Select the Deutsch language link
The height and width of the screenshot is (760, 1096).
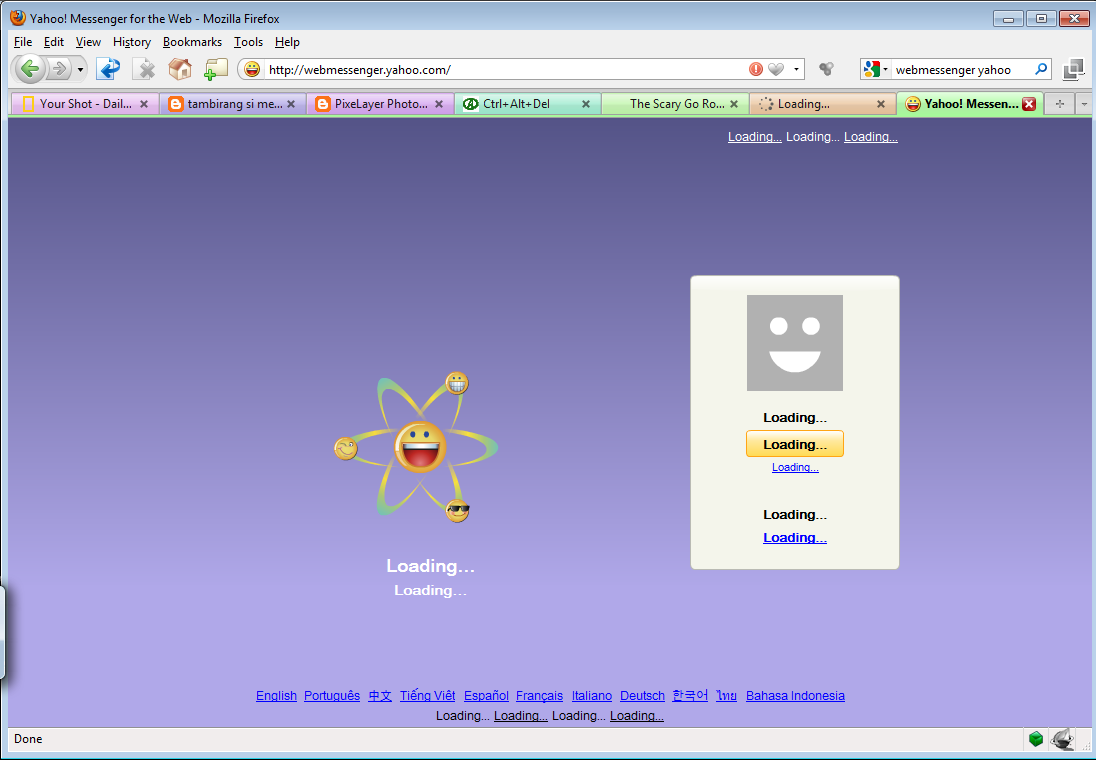pos(642,696)
